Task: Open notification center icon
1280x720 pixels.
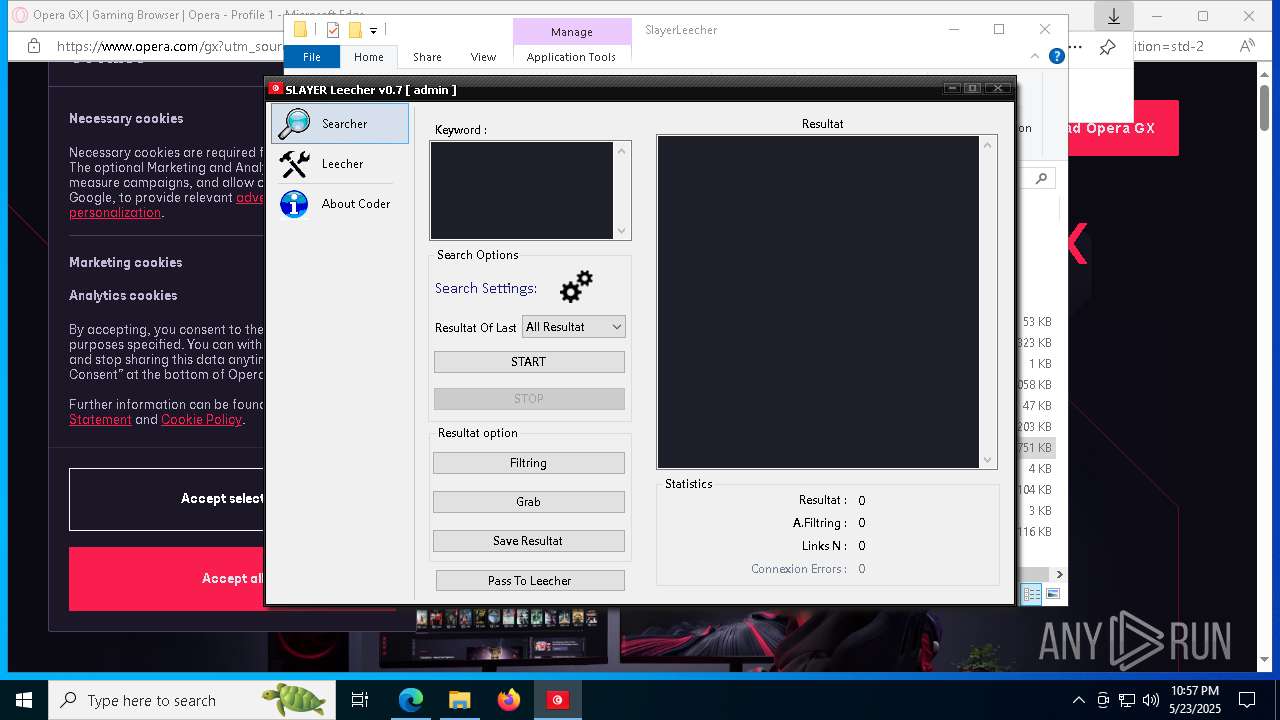Action: pos(1247,700)
